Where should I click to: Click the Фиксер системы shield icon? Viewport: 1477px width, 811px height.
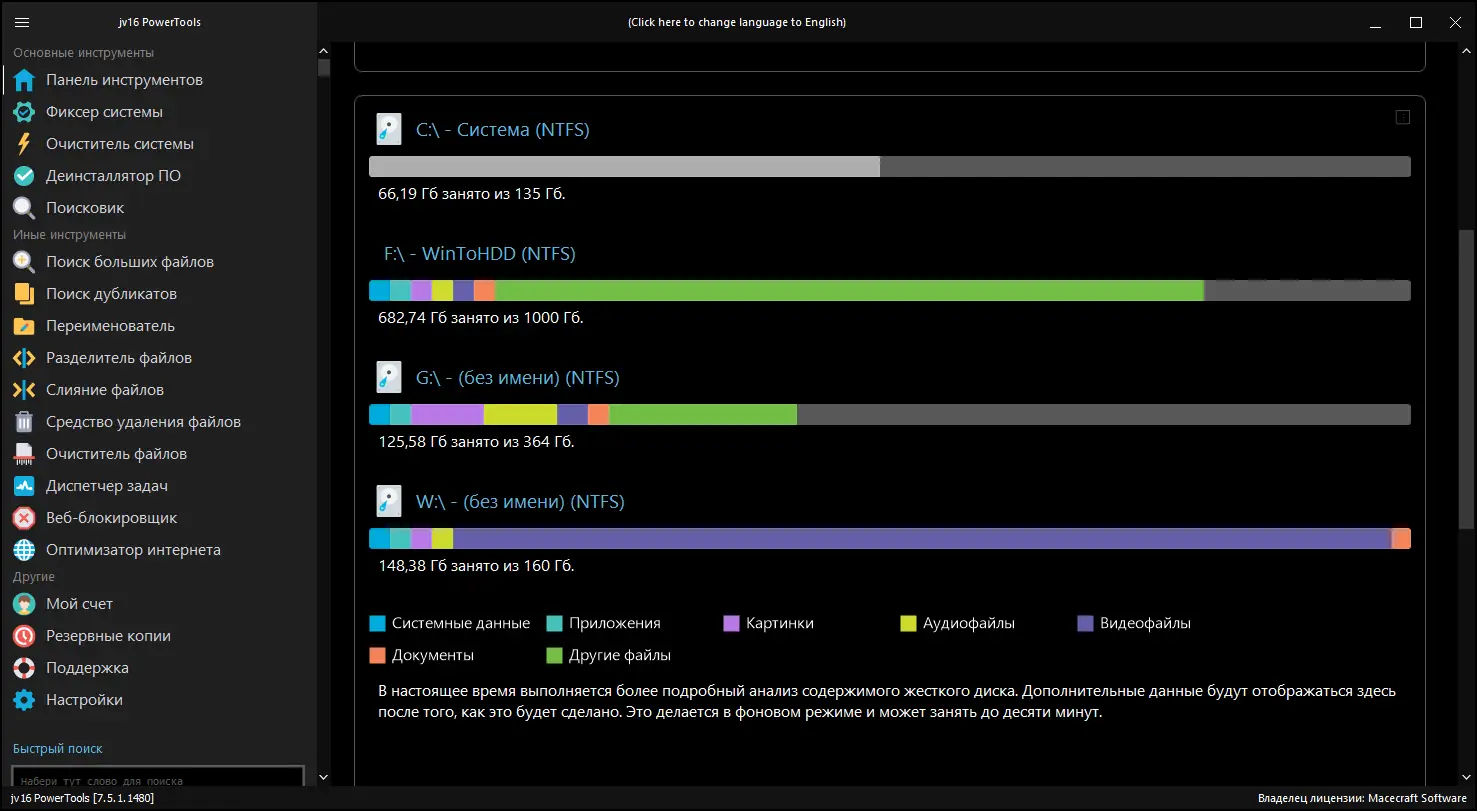[24, 112]
